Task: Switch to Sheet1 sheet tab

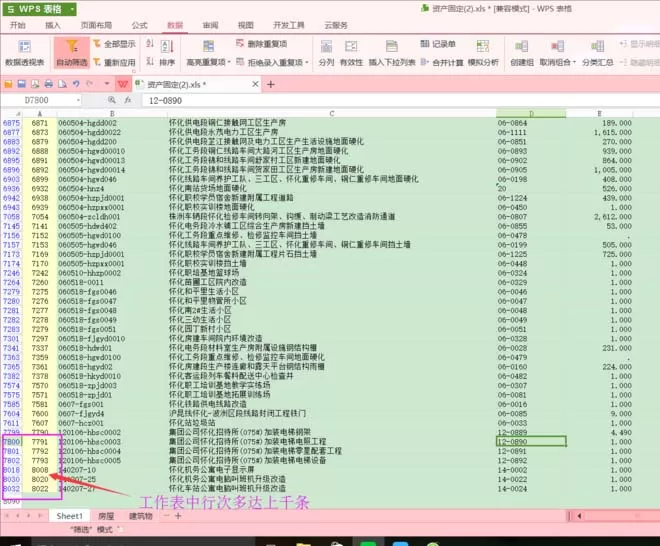Action: coord(69,516)
